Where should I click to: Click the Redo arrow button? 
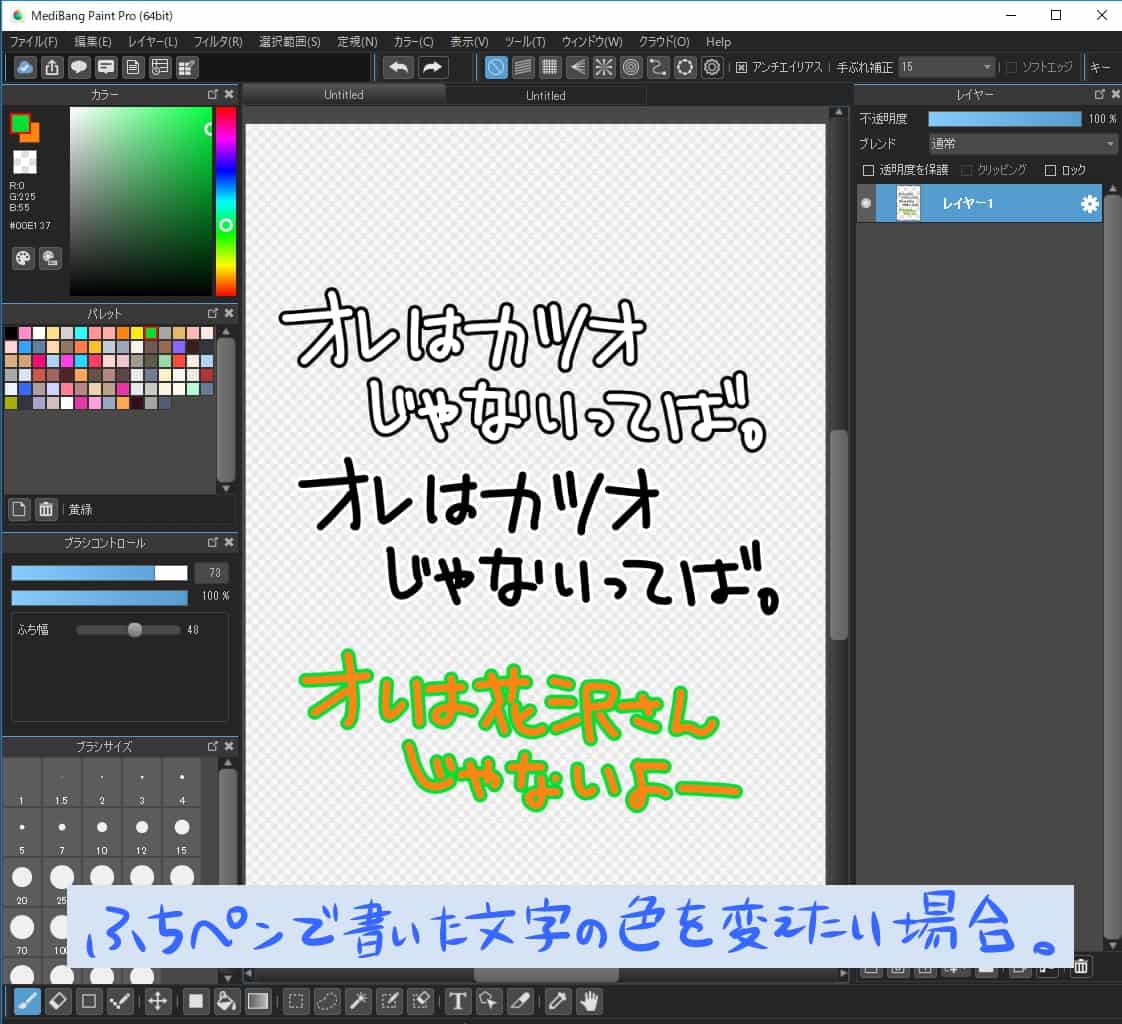click(x=432, y=67)
